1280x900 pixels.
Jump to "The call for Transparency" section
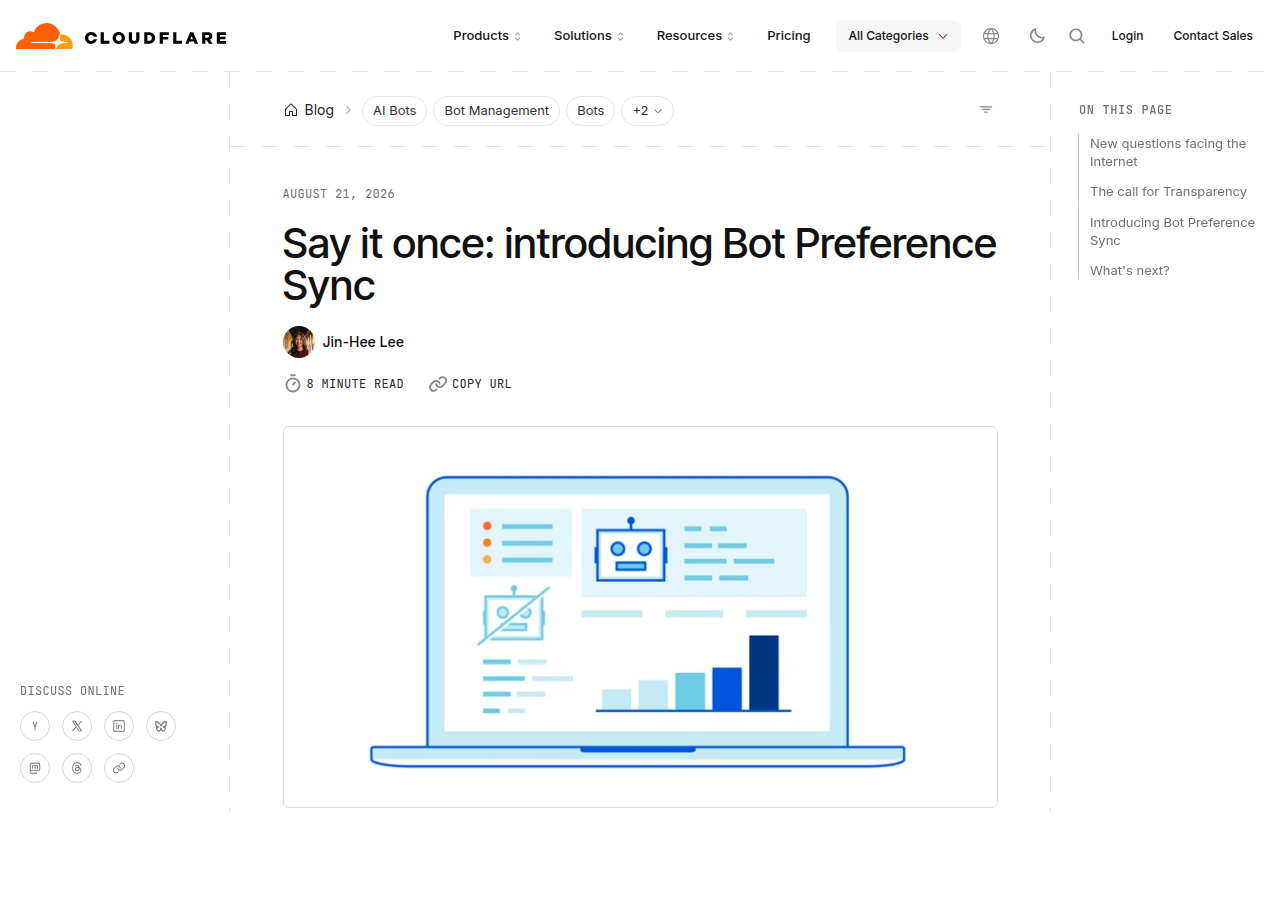[x=1168, y=192]
